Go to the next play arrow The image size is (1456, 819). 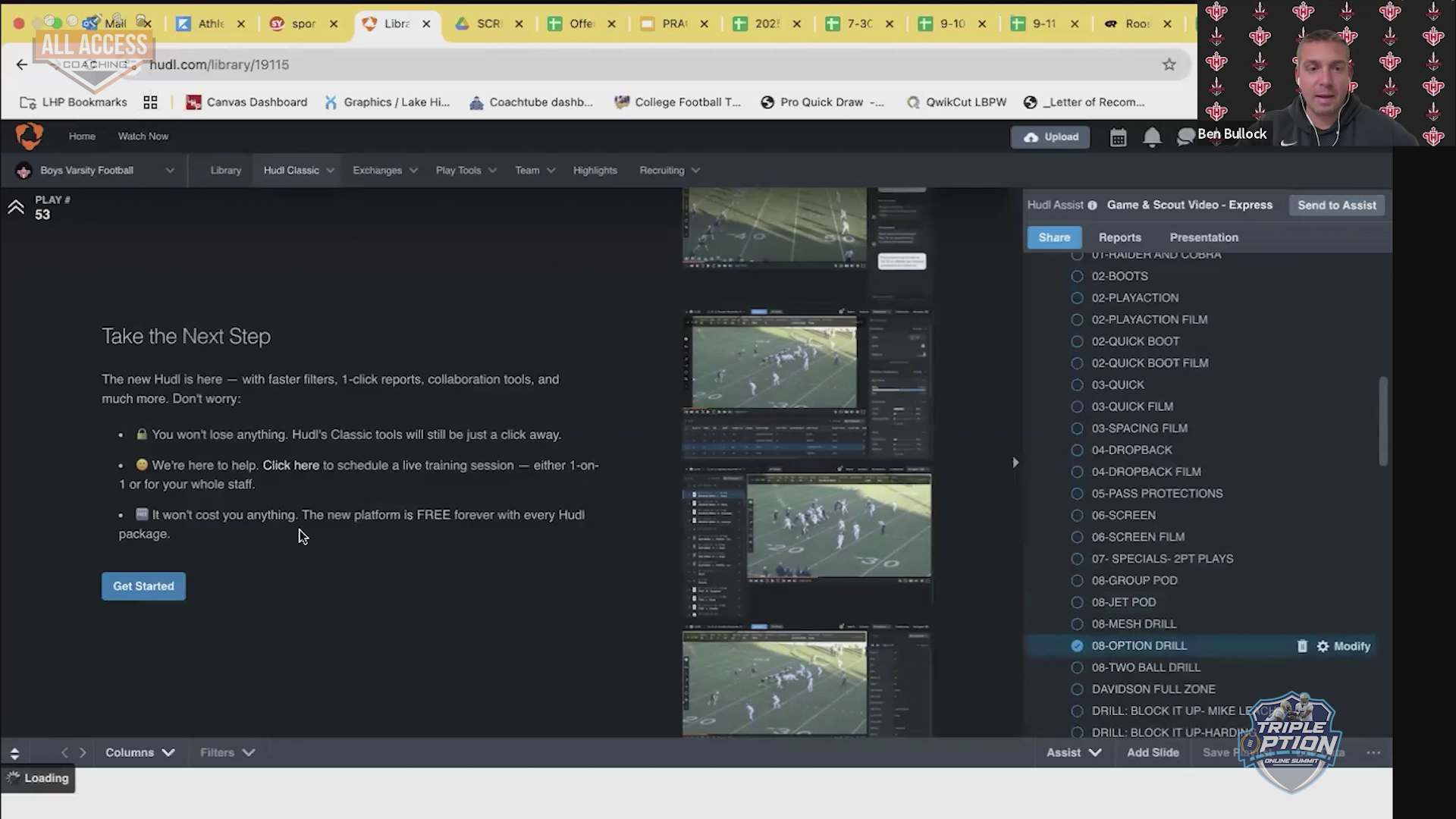click(x=83, y=752)
